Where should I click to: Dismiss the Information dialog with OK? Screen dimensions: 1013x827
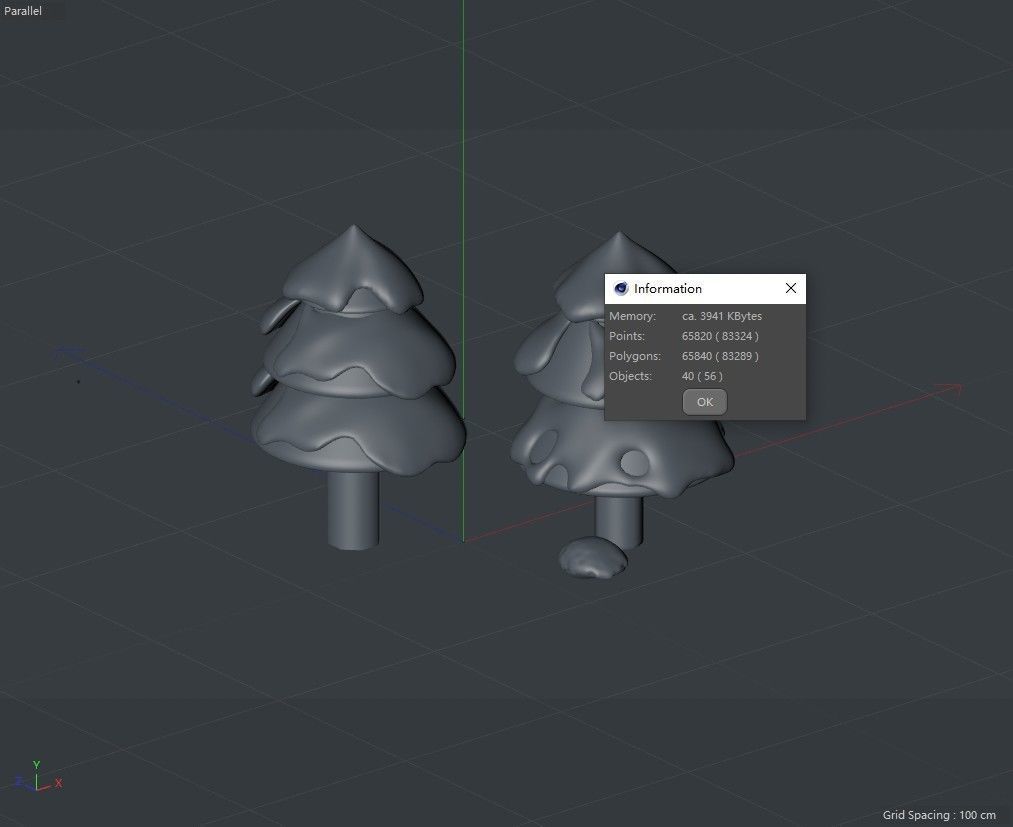(x=704, y=401)
